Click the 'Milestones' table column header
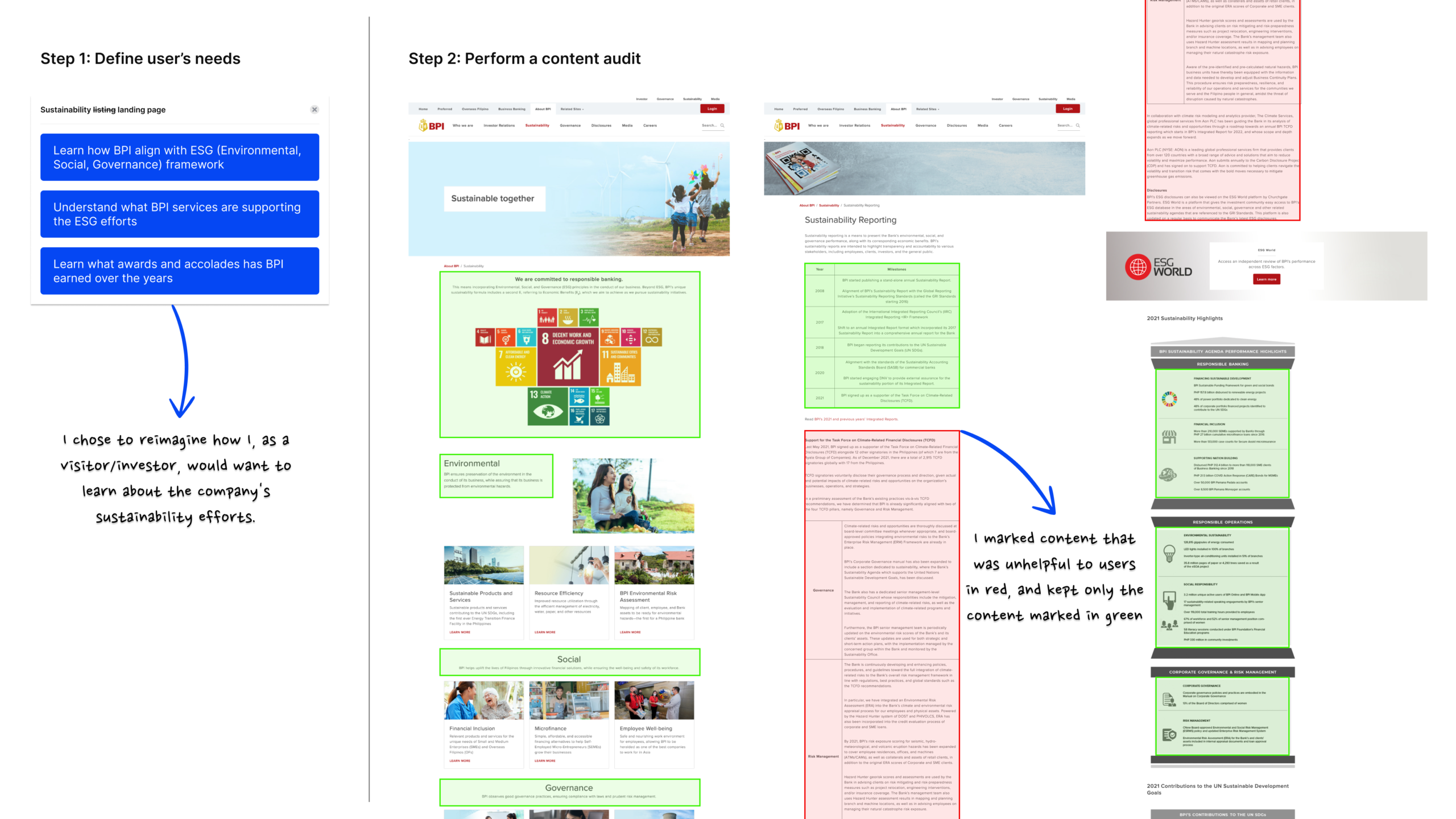Image resolution: width=1456 pixels, height=819 pixels. pyautogui.click(x=897, y=269)
